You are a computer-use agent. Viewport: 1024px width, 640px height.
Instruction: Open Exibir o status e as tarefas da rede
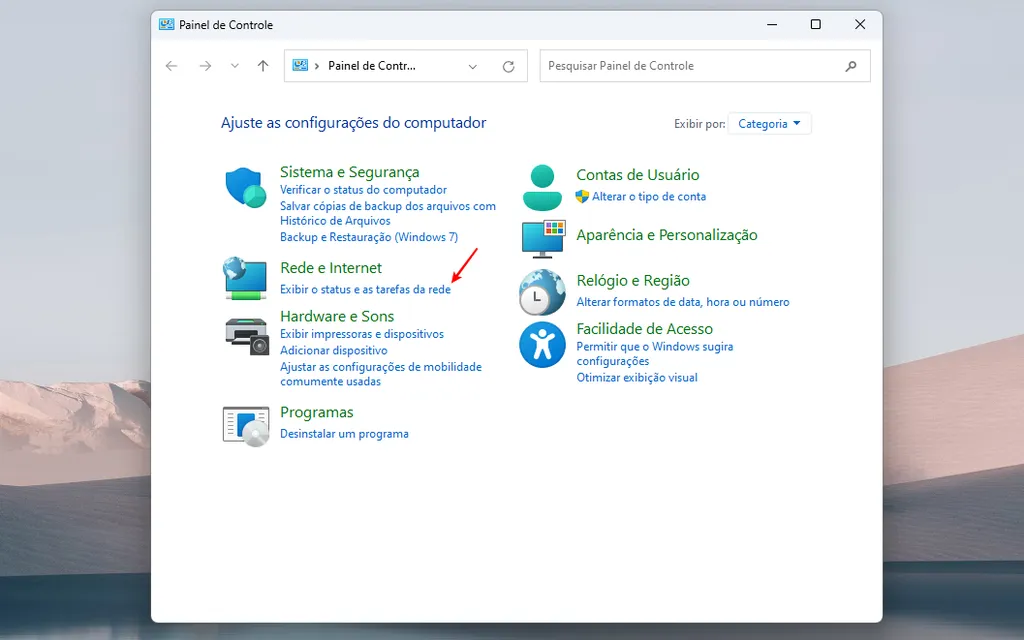(x=366, y=288)
